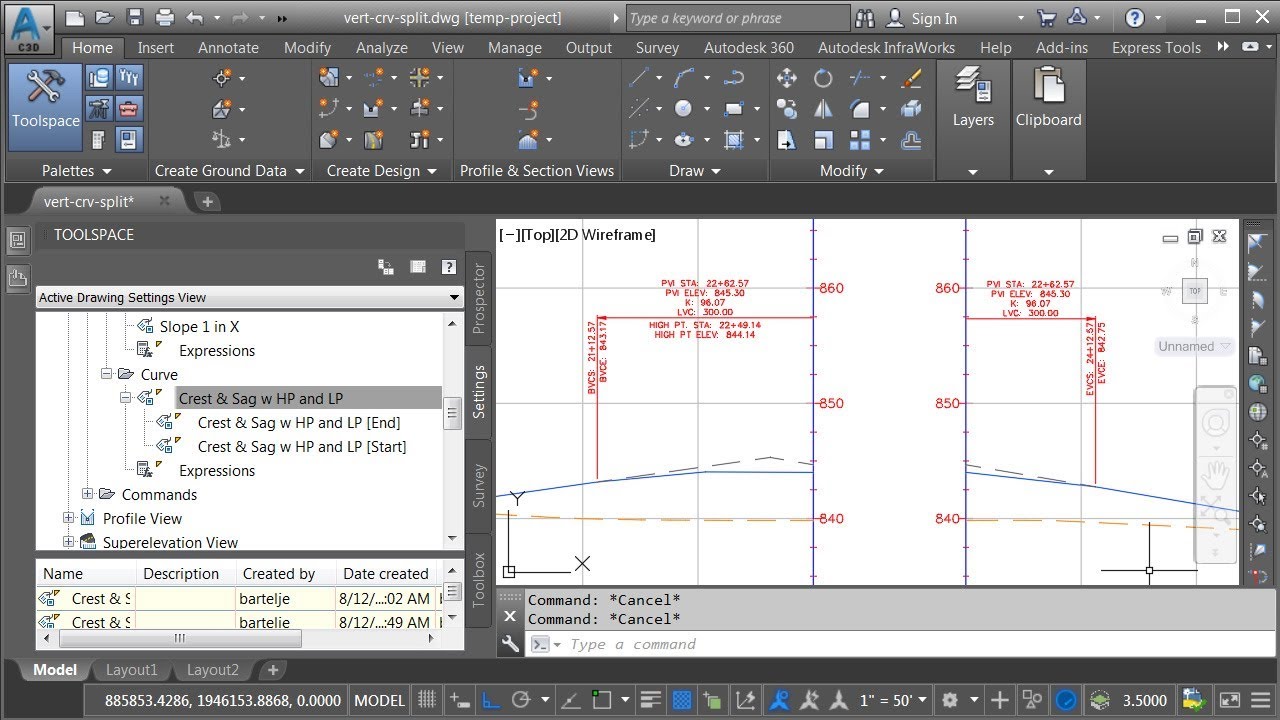Click the Section Views creation icon

click(529, 140)
